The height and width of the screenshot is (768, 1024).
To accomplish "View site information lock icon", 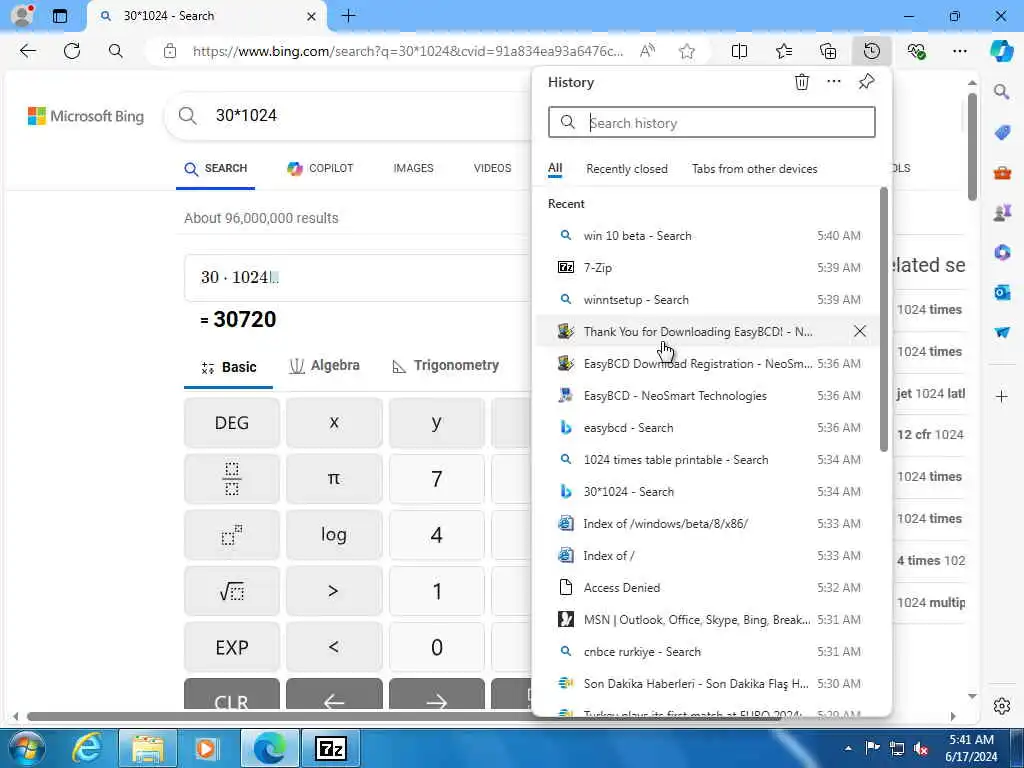I will click(x=170, y=51).
